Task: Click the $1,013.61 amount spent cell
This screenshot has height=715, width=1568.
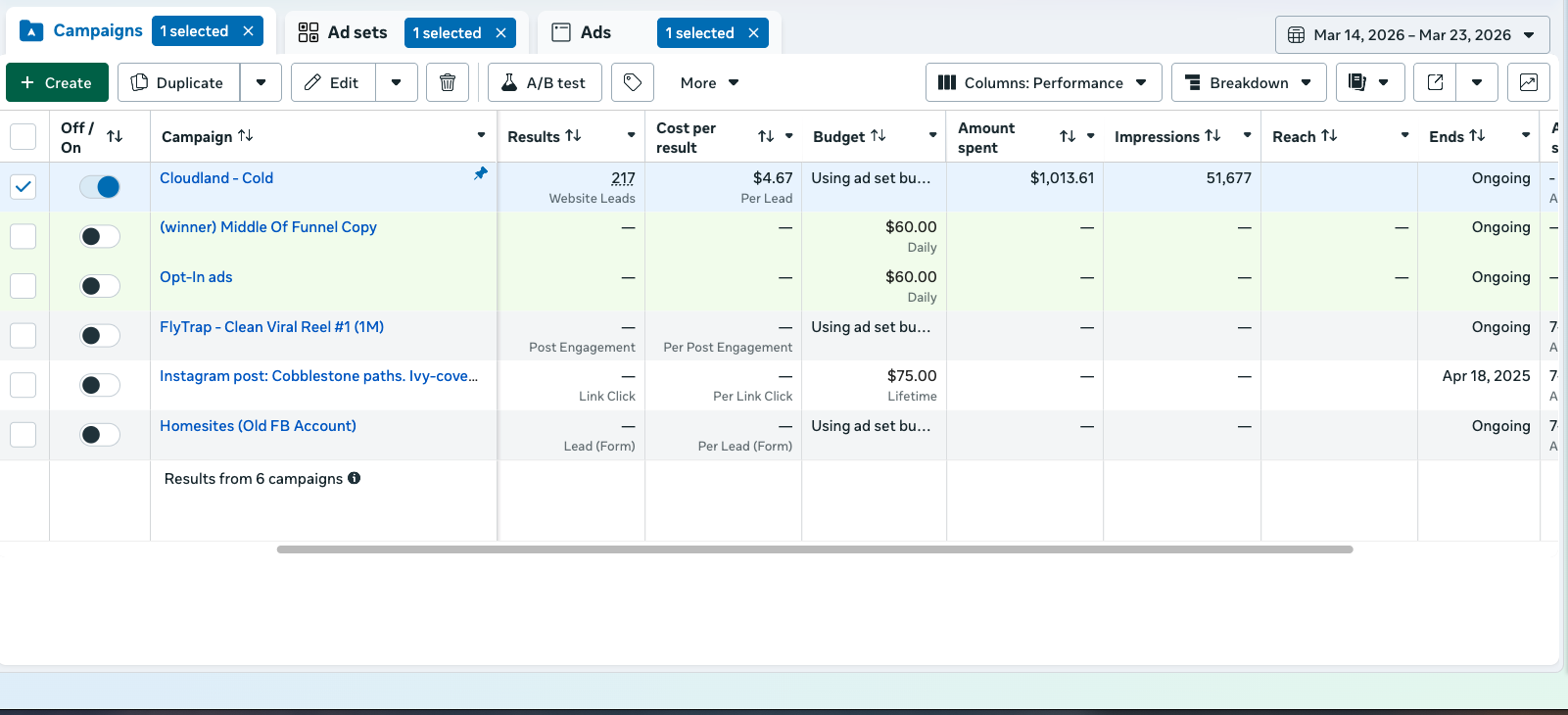Action: [1062, 178]
